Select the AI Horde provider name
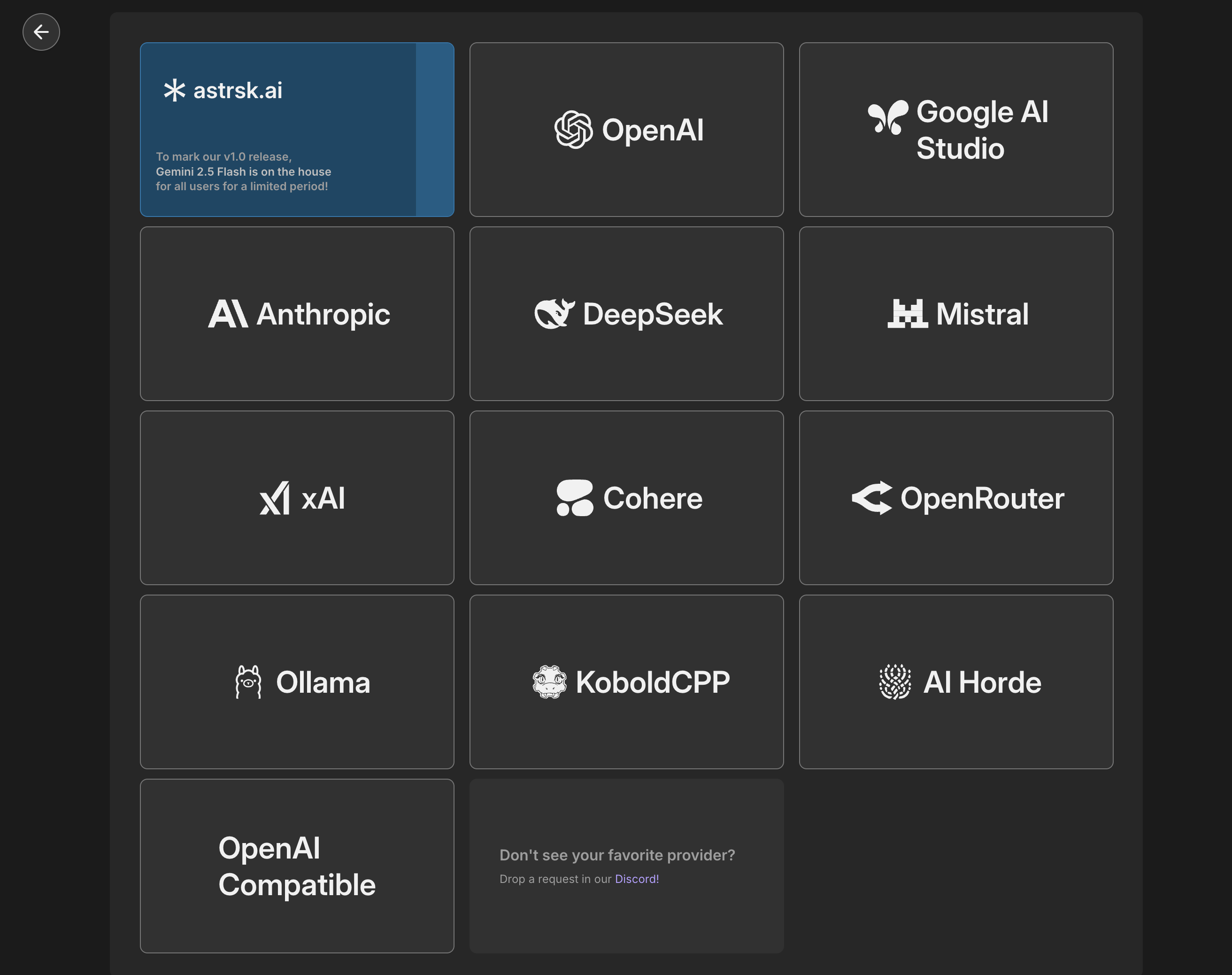The width and height of the screenshot is (1232, 975). click(982, 682)
